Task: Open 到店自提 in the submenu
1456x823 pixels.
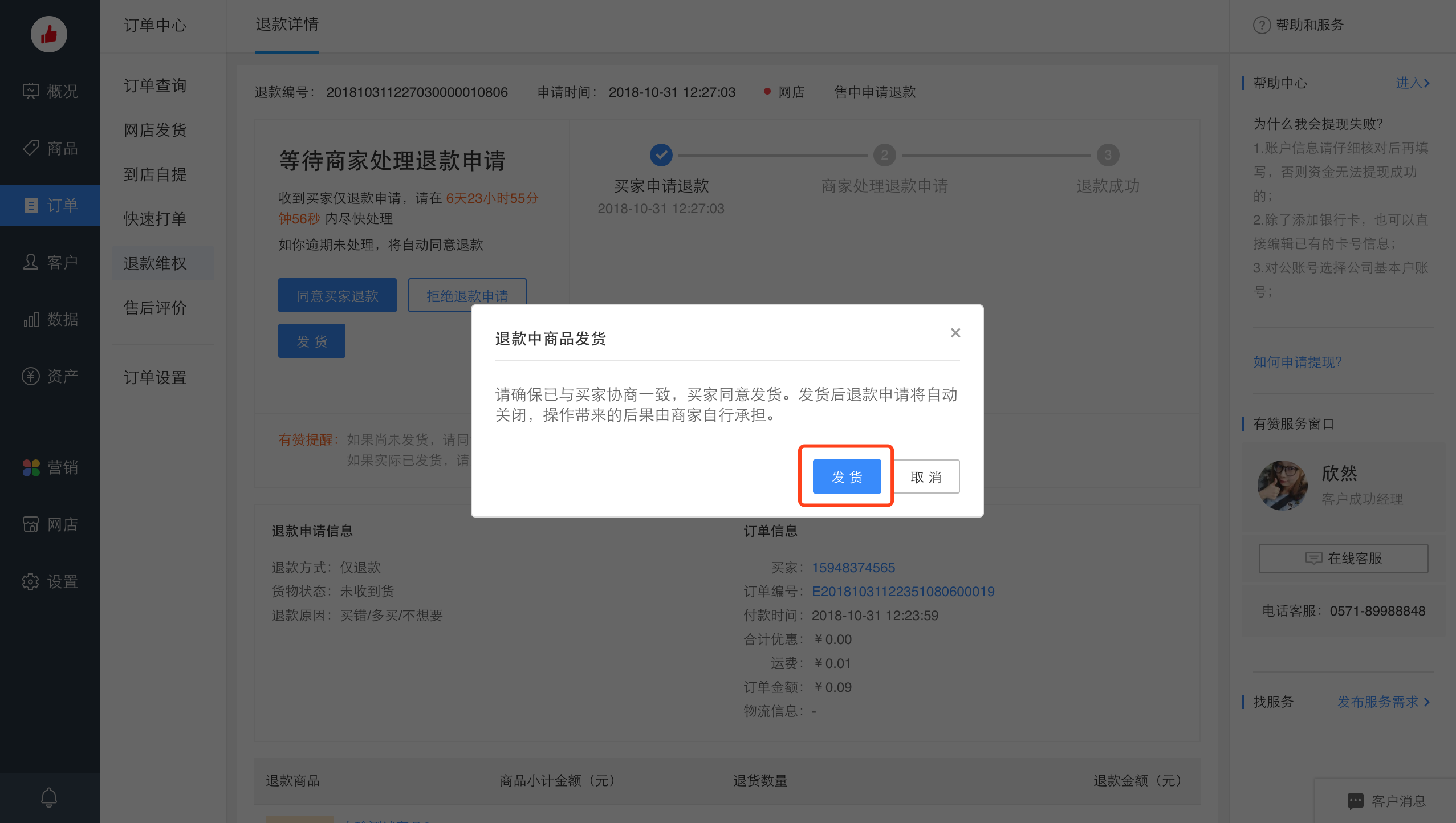Action: point(155,174)
